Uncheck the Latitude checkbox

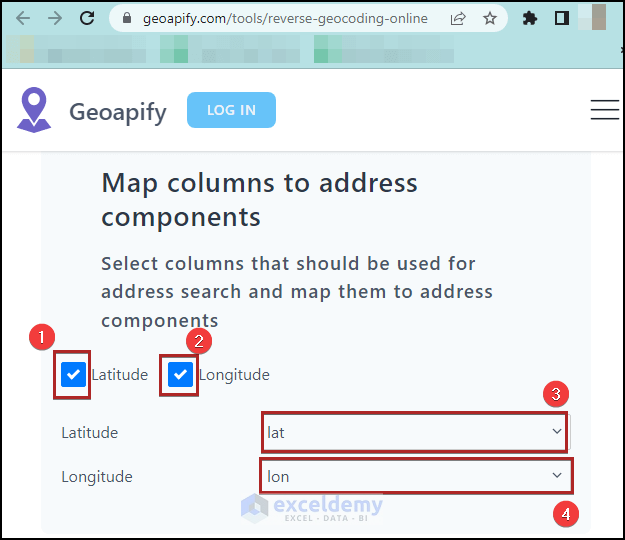(73, 375)
